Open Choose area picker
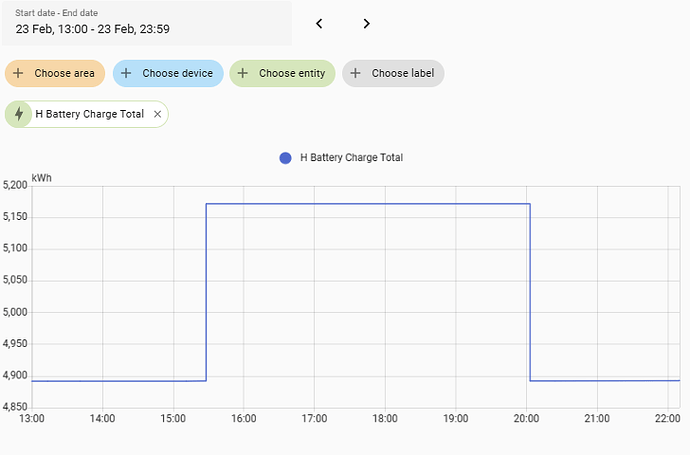Viewport: 690px width, 455px height. (55, 73)
